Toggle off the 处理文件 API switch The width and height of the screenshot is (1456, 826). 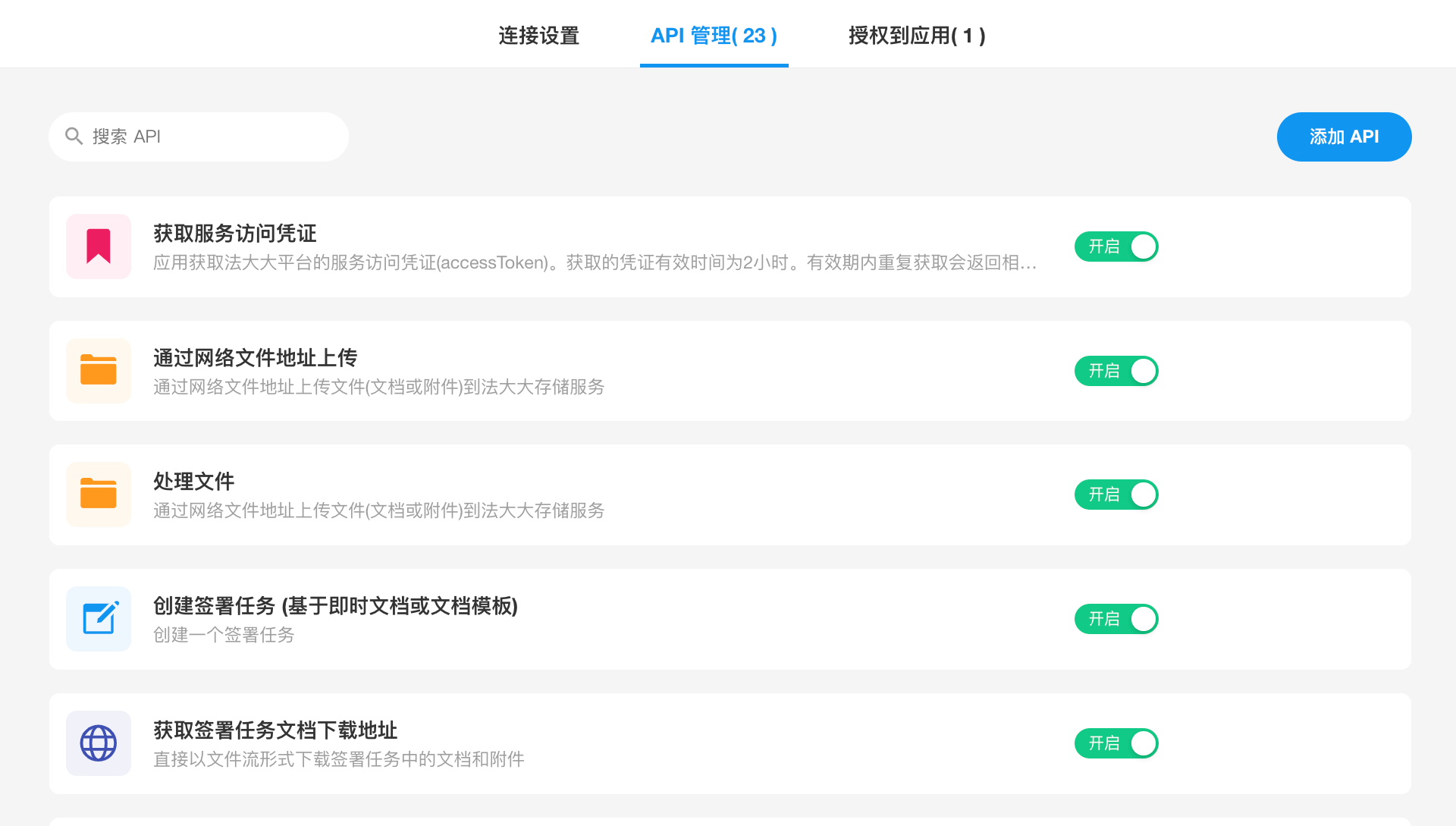[x=1116, y=495]
